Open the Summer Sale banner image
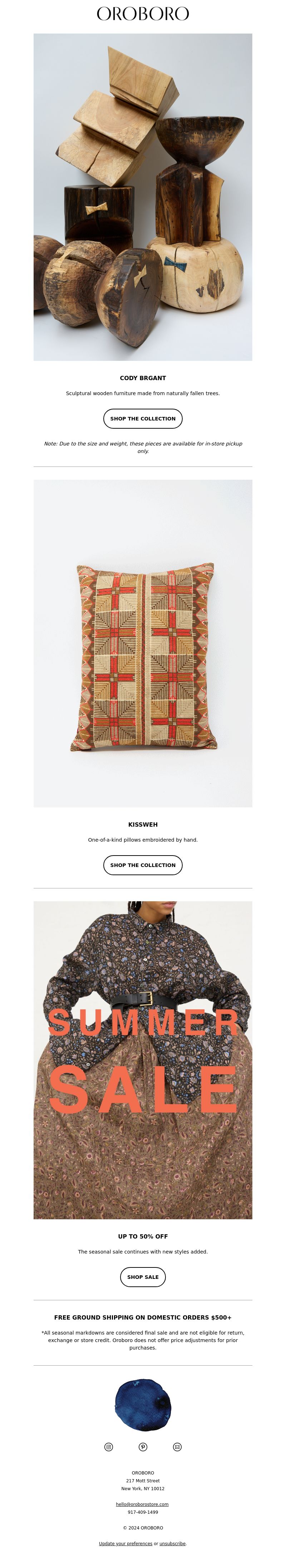This screenshot has width=286, height=1568. click(143, 1060)
